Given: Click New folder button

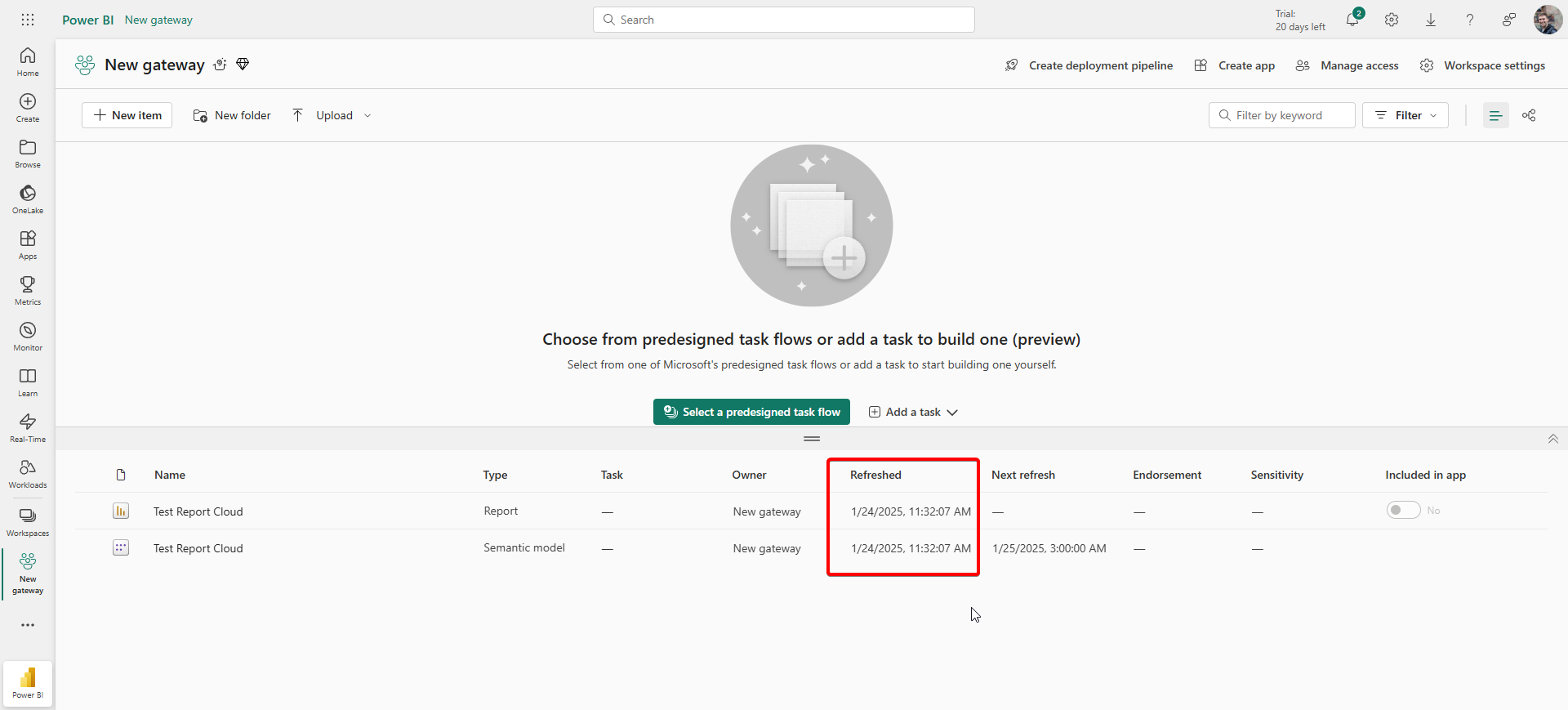Looking at the screenshot, I should click(x=232, y=115).
